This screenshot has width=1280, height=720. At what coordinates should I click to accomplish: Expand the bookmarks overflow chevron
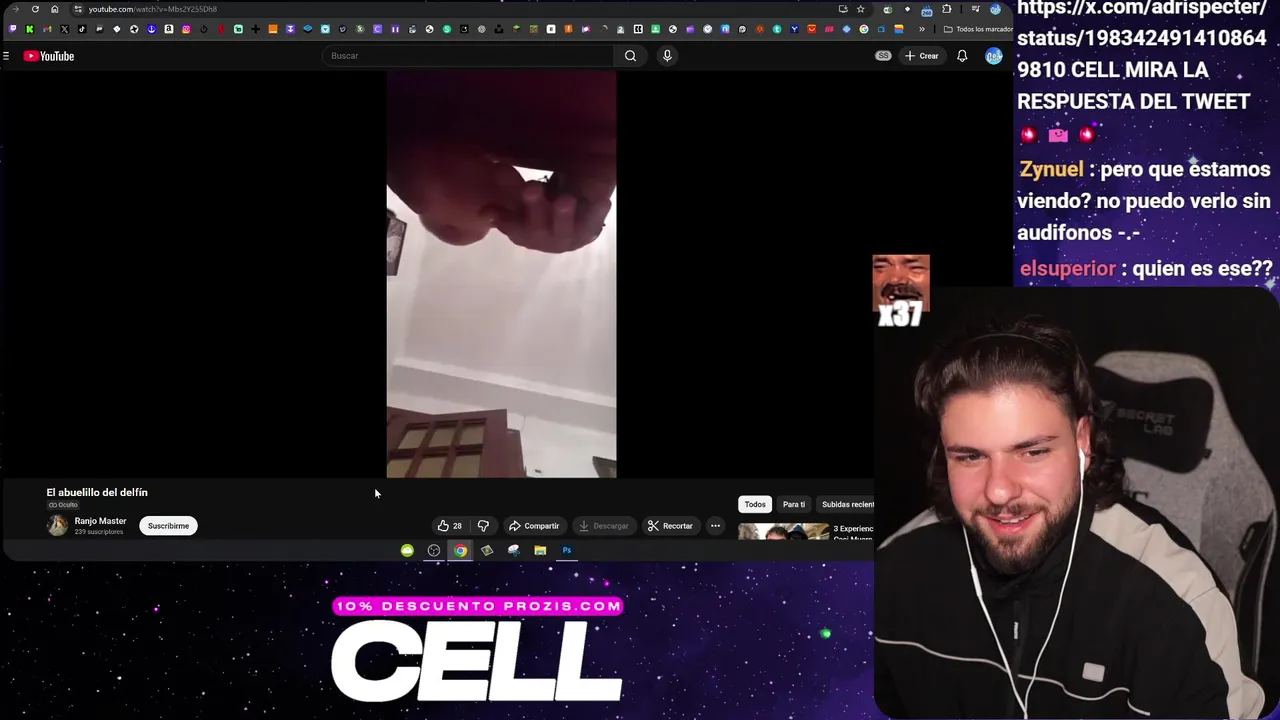click(x=922, y=29)
